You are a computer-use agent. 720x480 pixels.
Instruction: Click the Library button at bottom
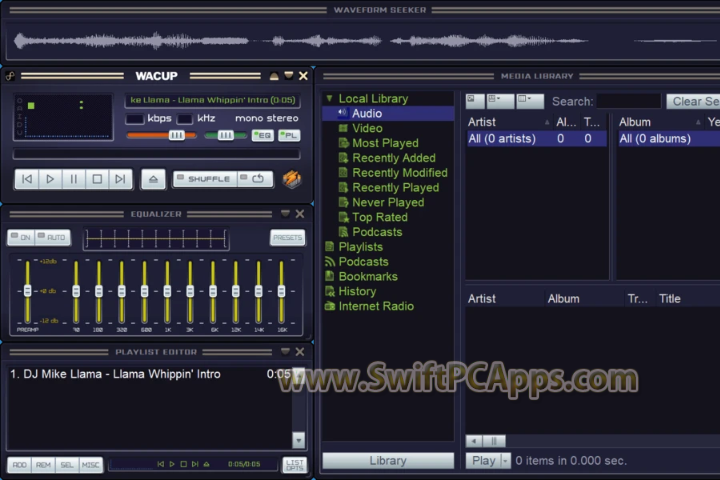tap(388, 461)
